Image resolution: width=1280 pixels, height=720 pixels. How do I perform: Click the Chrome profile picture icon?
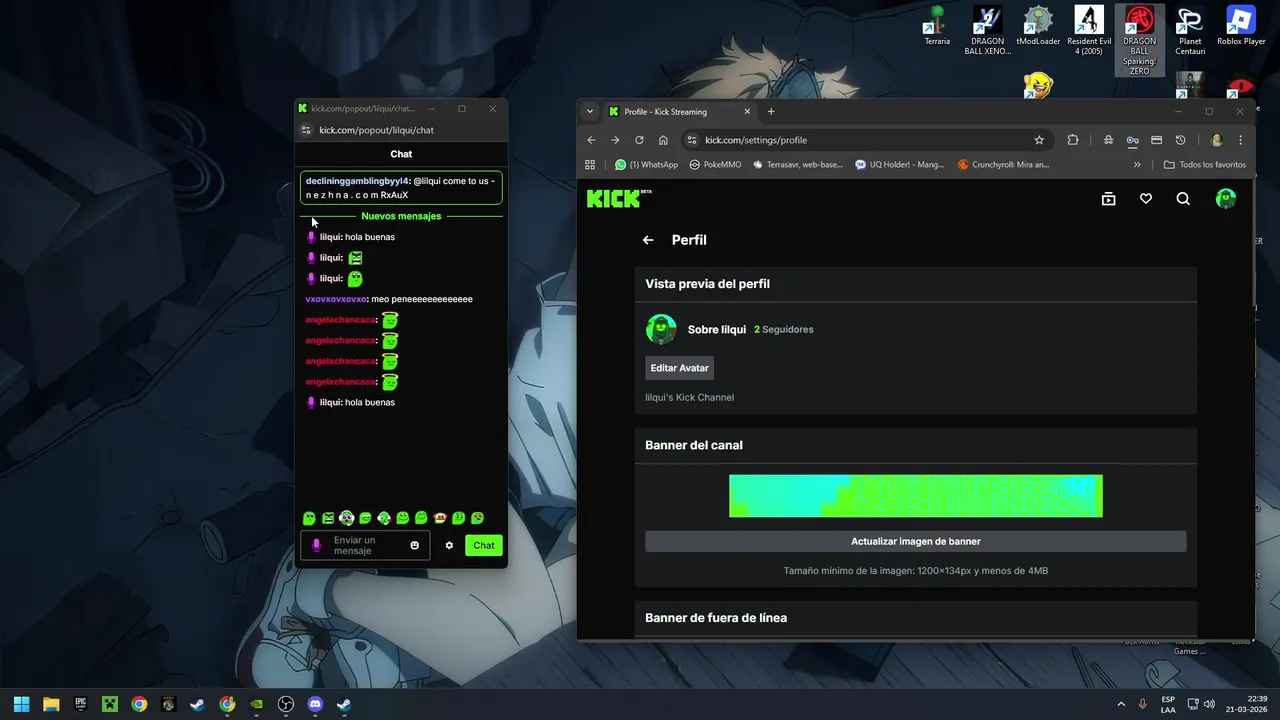pyautogui.click(x=1217, y=140)
